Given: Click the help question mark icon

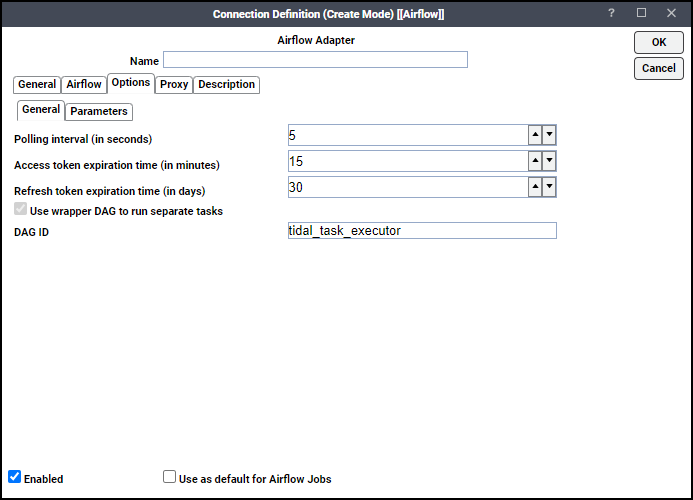Looking at the screenshot, I should pyautogui.click(x=611, y=13).
